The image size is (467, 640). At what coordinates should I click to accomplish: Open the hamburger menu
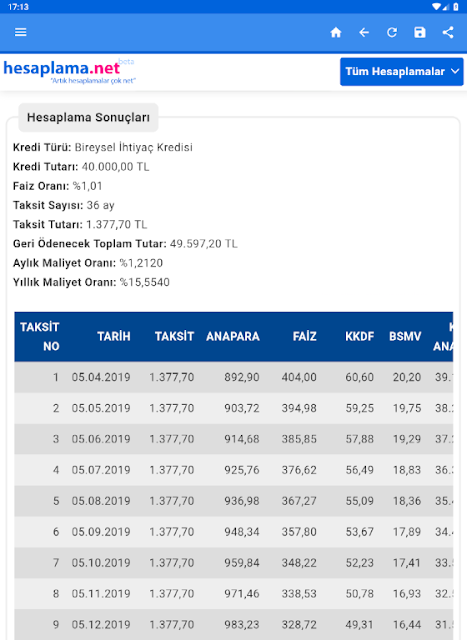[20, 32]
